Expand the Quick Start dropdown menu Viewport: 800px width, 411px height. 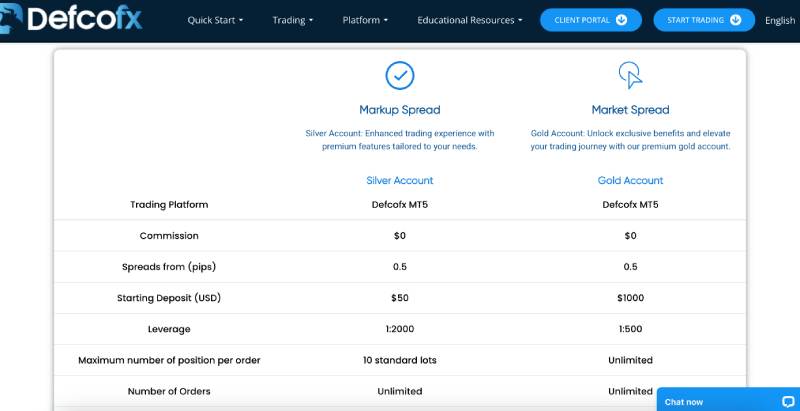215,20
